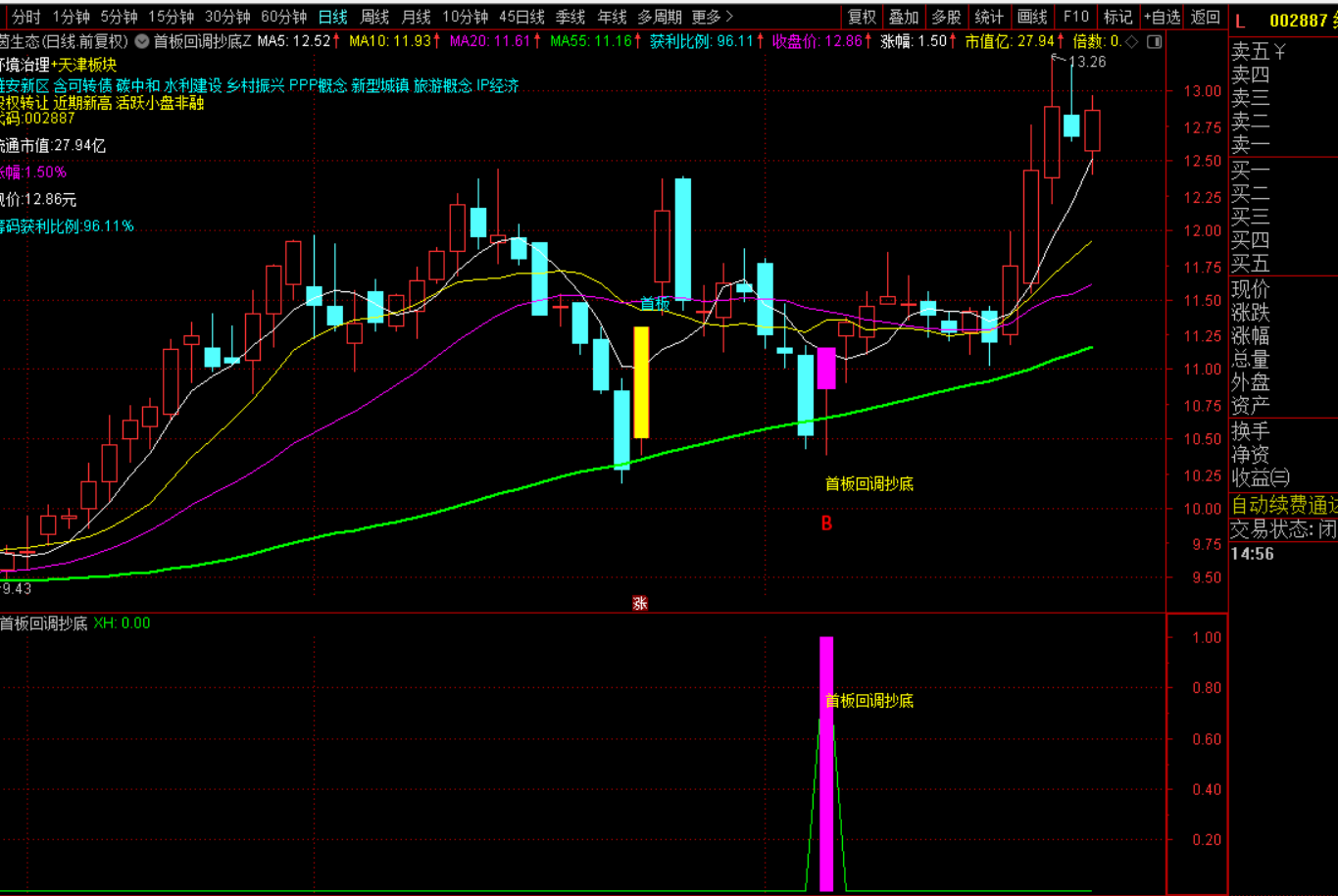Screen dimensions: 1338x896
Task: Click the red L icon beside 002887
Action: click(x=1240, y=21)
